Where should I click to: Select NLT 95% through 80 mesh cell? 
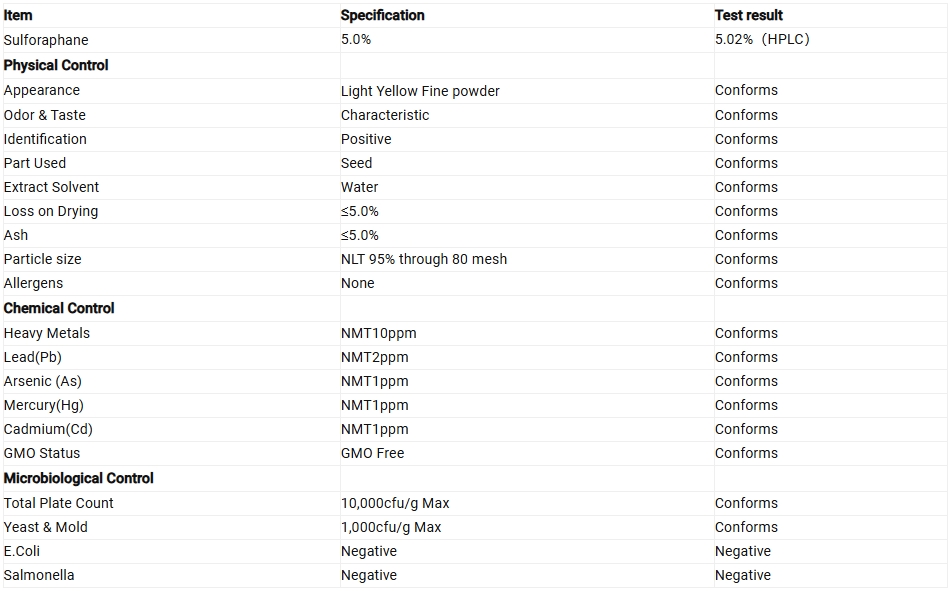423,259
